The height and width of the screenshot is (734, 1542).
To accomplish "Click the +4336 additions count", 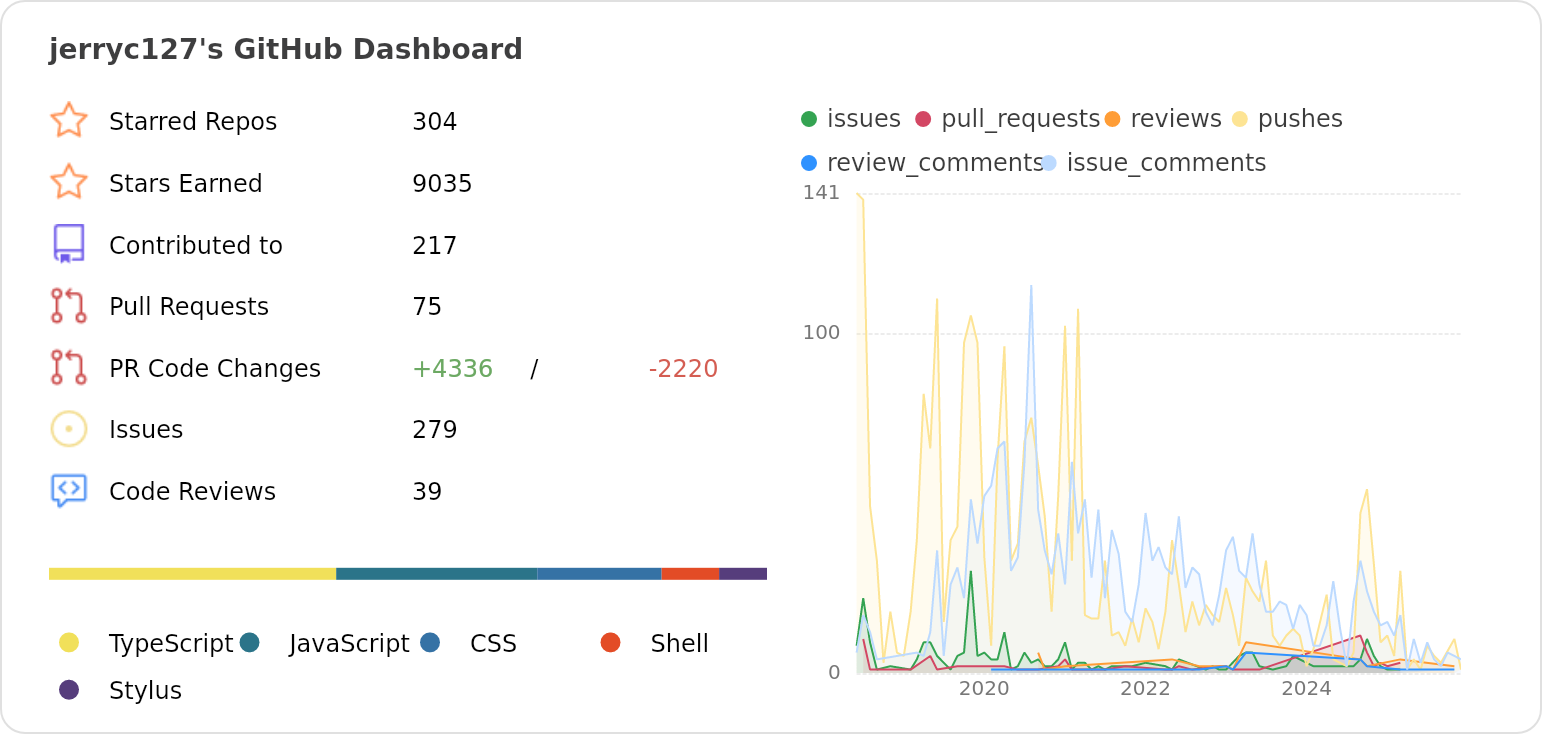I will click(452, 368).
